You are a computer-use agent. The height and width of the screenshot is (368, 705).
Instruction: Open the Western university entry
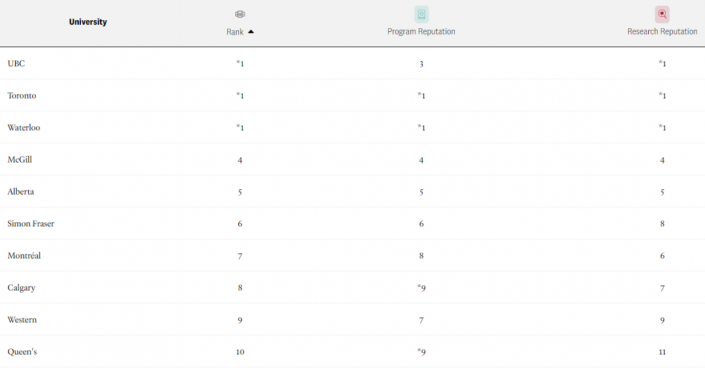click(x=22, y=320)
